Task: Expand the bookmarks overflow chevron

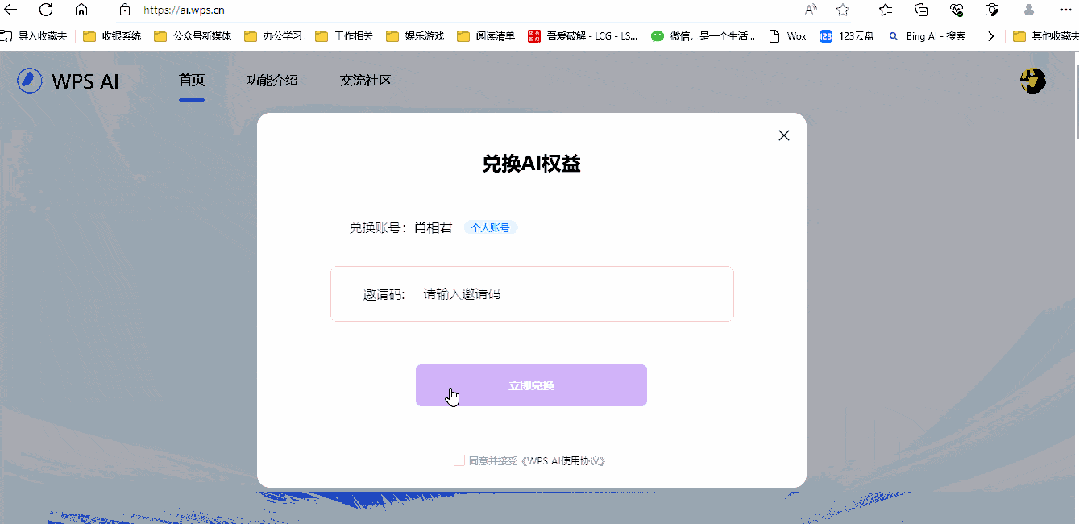Action: tap(990, 36)
